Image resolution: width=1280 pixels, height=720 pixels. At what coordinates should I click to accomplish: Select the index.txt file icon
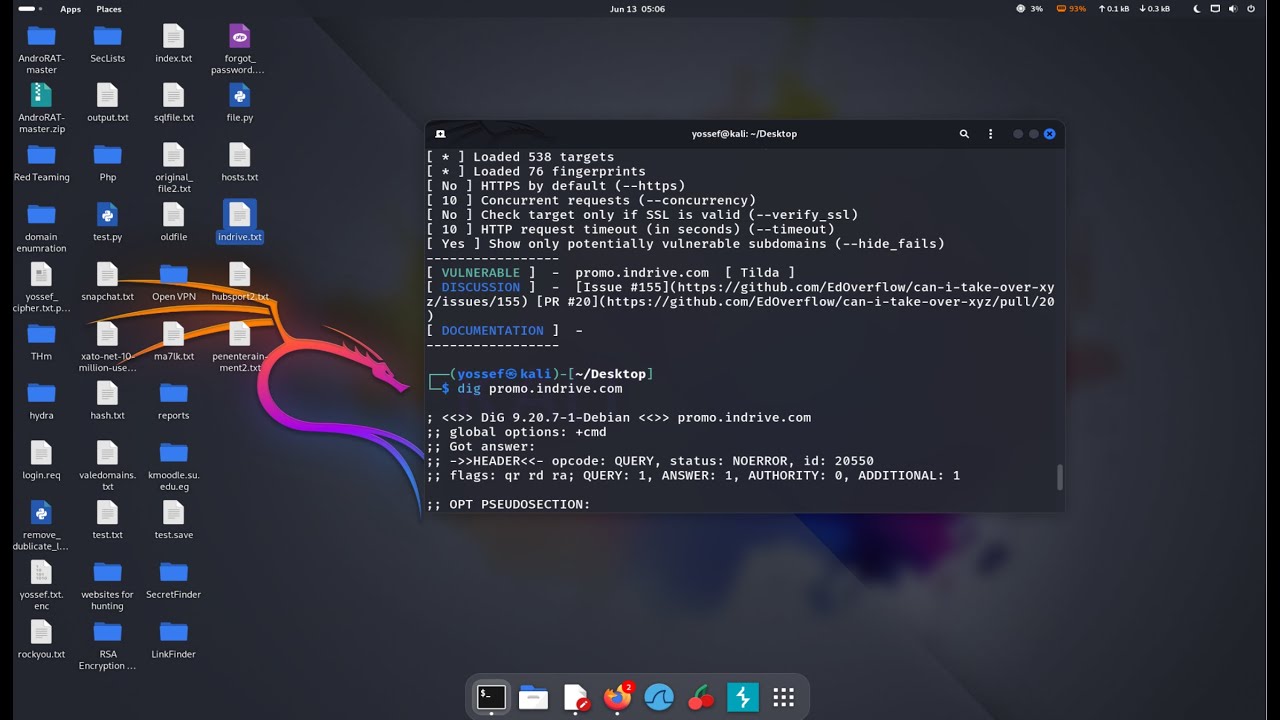click(x=173, y=45)
